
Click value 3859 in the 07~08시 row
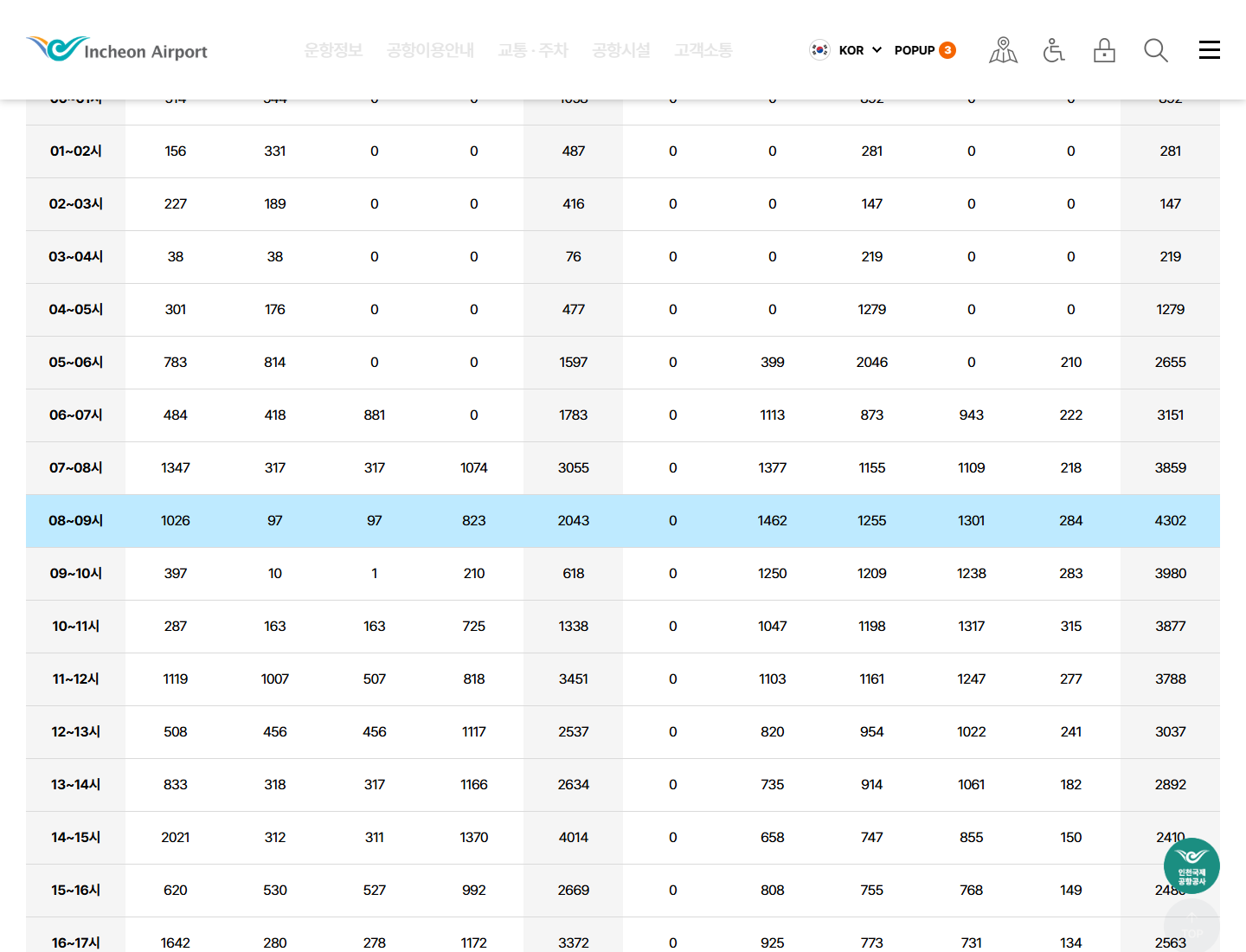[x=1171, y=468]
